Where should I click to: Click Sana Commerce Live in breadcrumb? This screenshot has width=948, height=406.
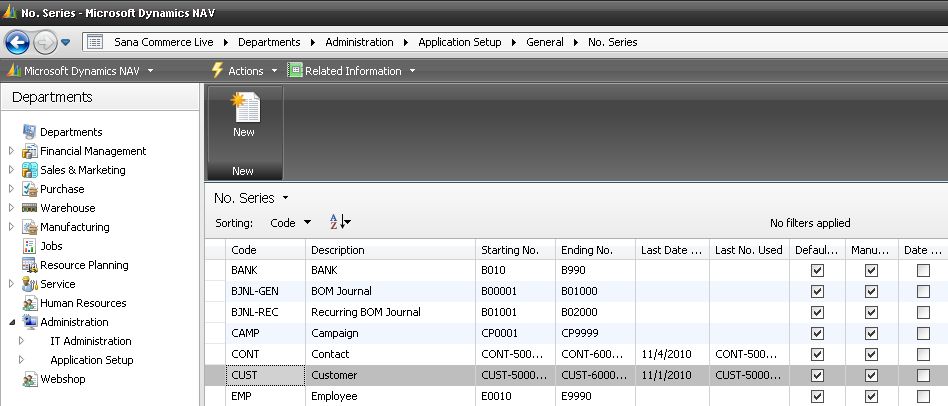click(164, 42)
